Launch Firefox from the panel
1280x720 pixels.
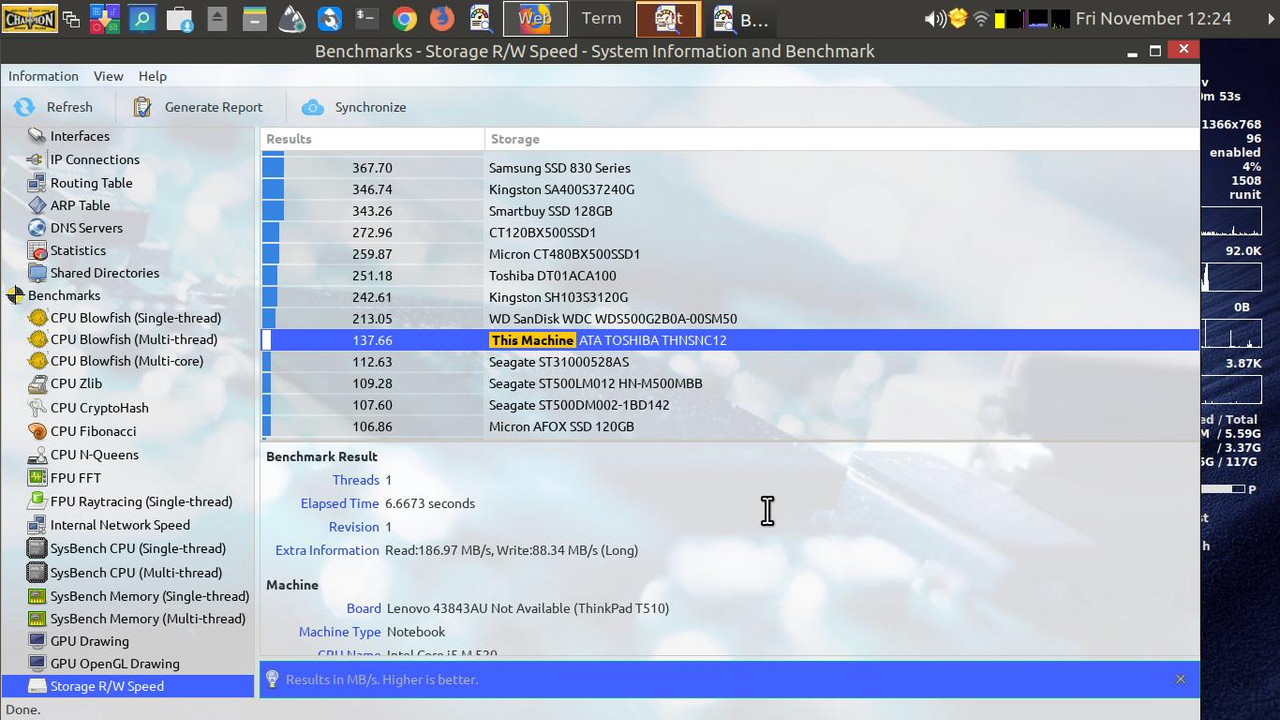[441, 18]
